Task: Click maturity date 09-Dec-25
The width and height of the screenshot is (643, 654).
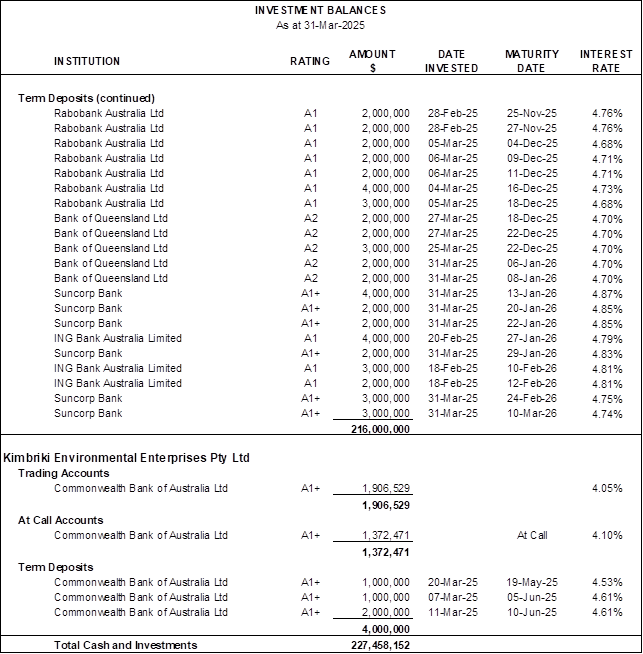Action: coord(532,158)
